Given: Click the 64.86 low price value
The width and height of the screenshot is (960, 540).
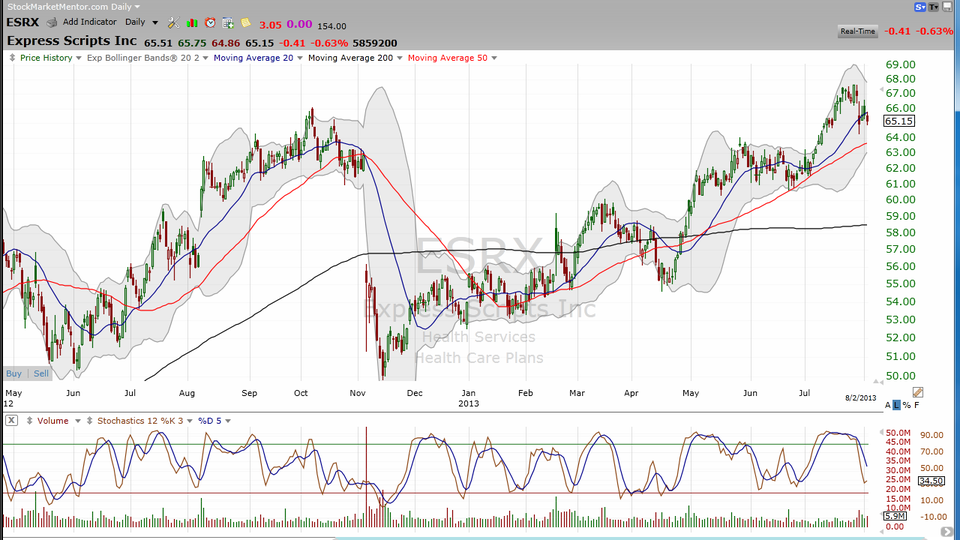Looking at the screenshot, I should [225, 43].
